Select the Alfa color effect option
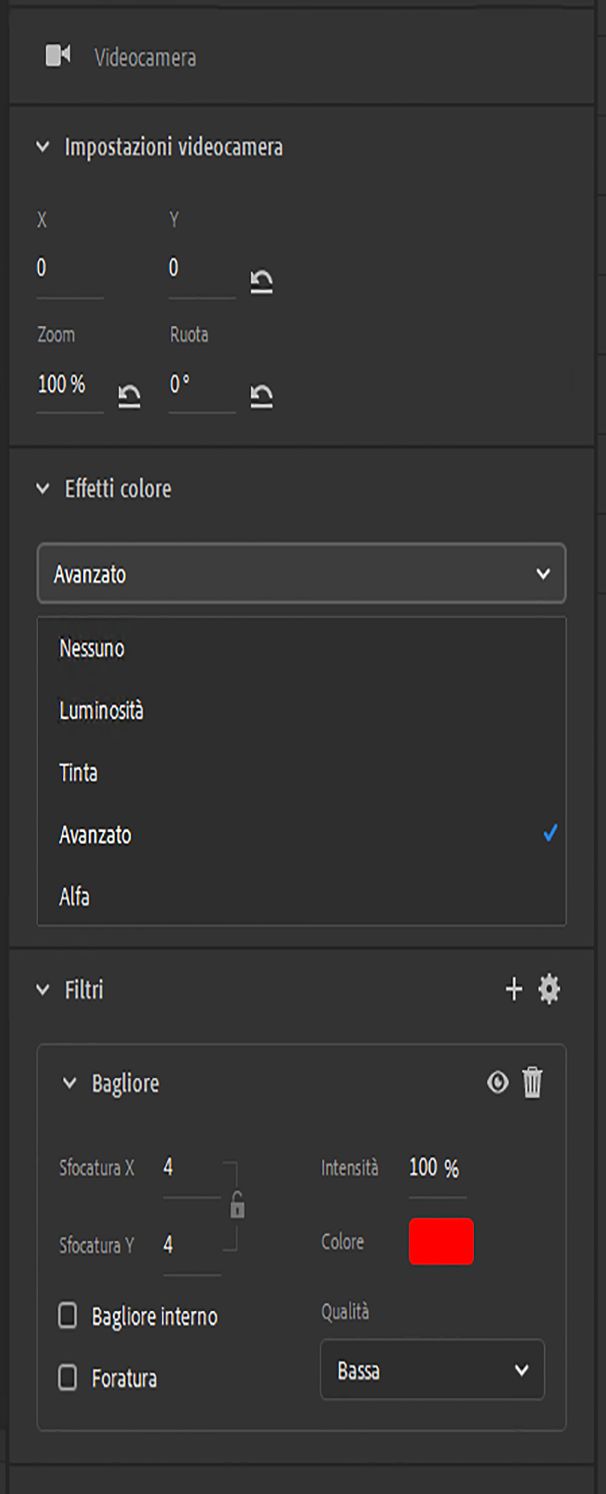The width and height of the screenshot is (606, 1494). click(x=74, y=897)
